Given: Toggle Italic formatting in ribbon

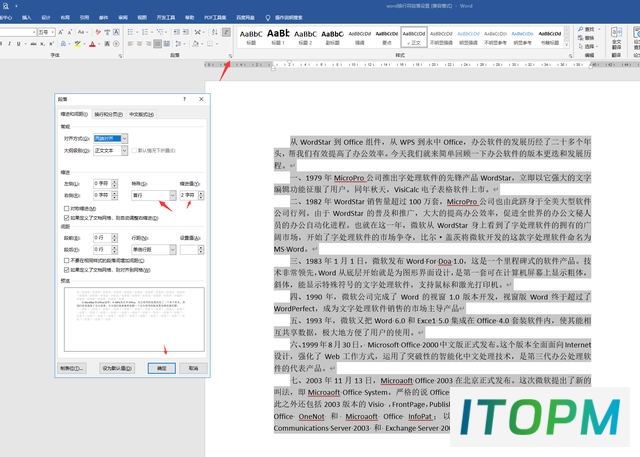Looking at the screenshot, I should pyautogui.click(x=9, y=44).
